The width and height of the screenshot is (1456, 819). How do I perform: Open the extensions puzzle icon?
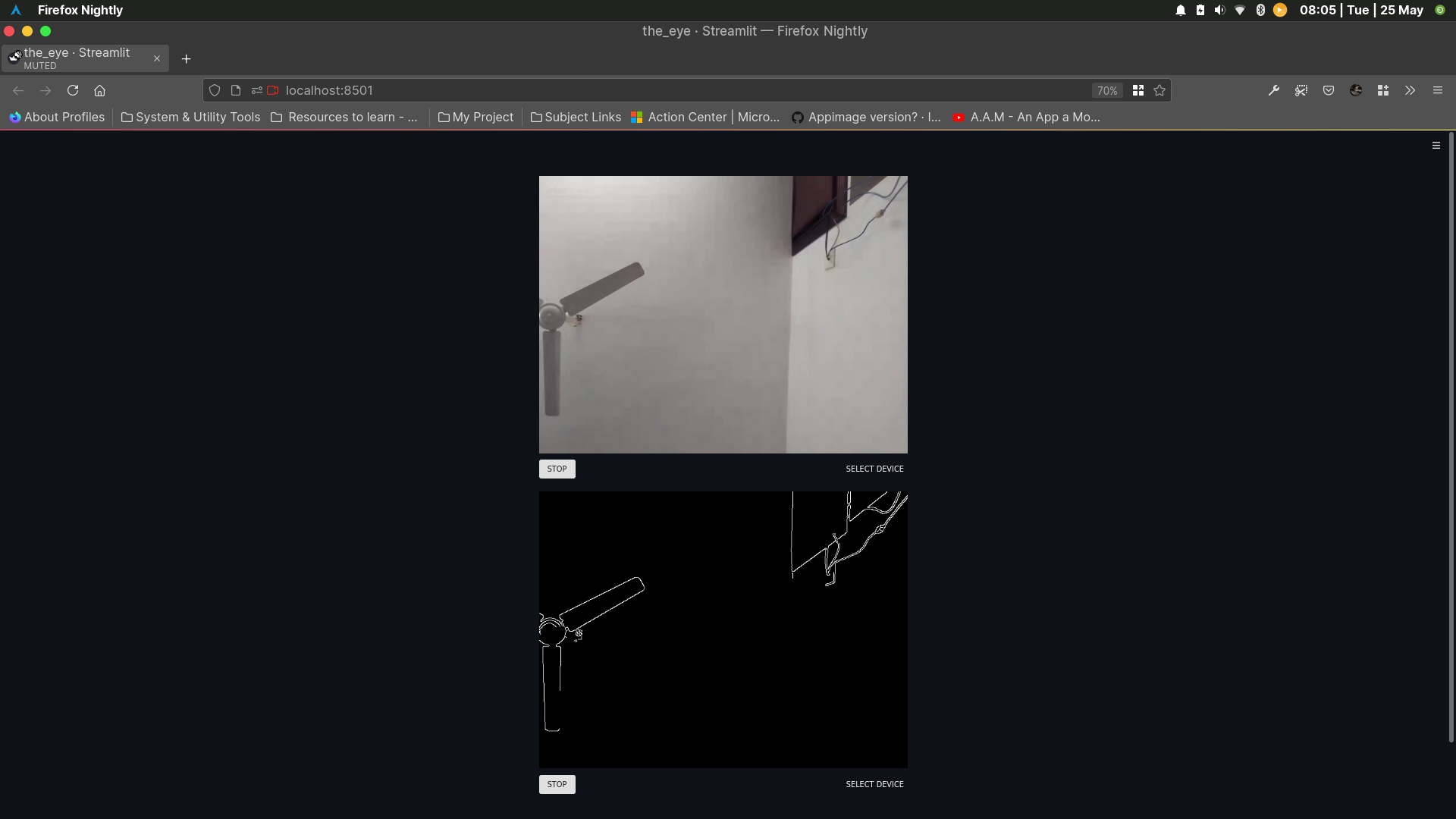tap(1382, 90)
